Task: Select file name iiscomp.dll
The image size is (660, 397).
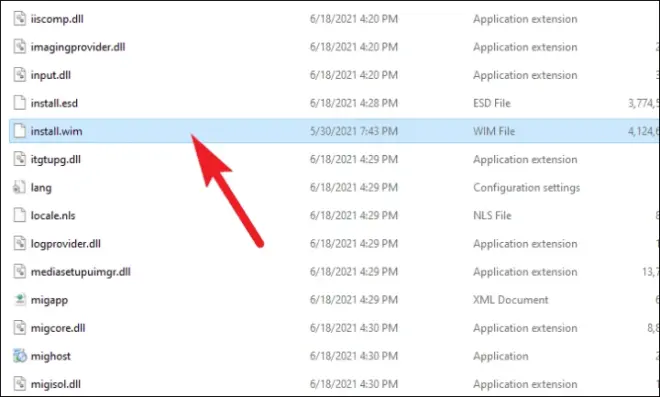Action: tap(57, 19)
